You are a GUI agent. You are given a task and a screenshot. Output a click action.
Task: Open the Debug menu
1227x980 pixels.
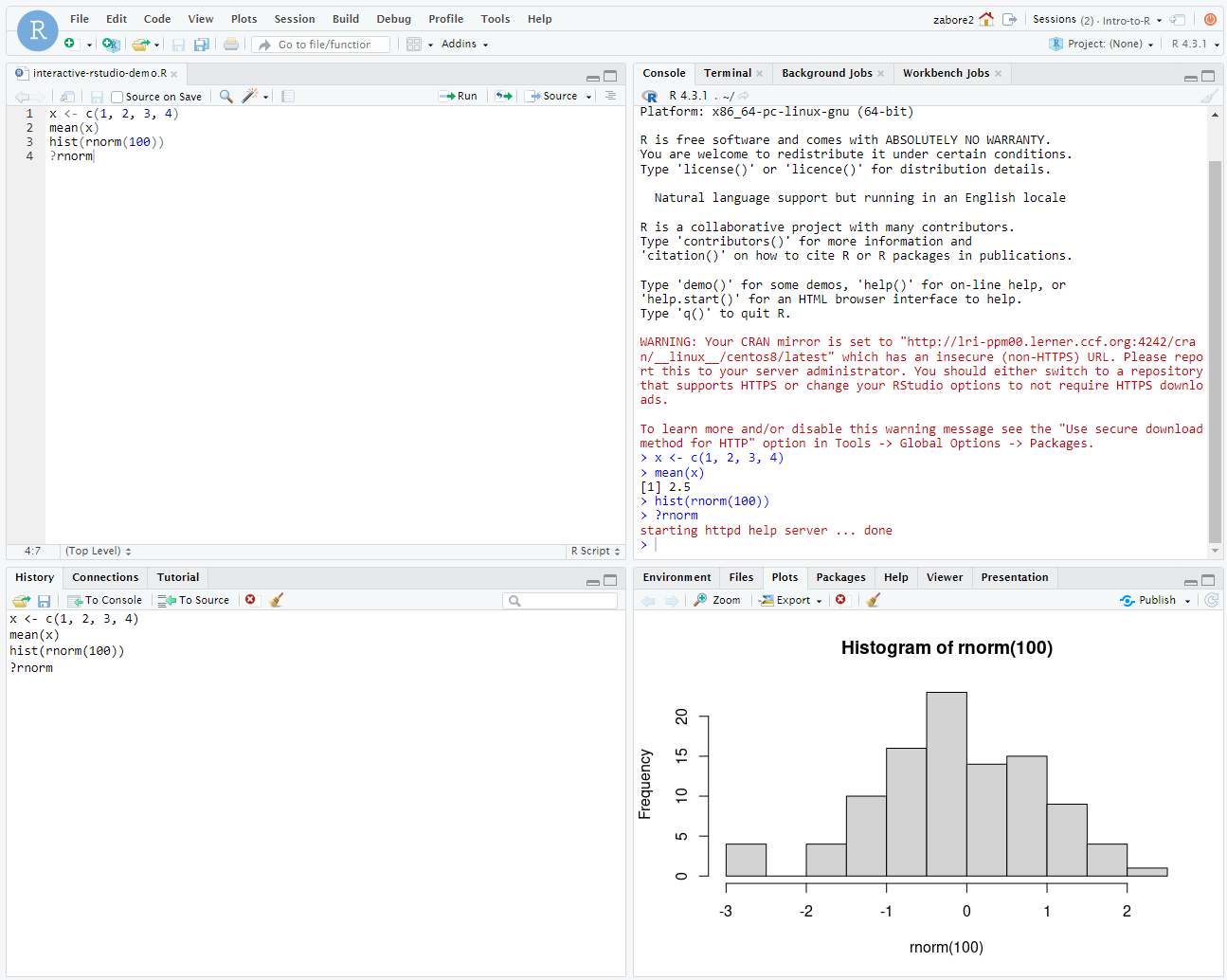[x=394, y=19]
